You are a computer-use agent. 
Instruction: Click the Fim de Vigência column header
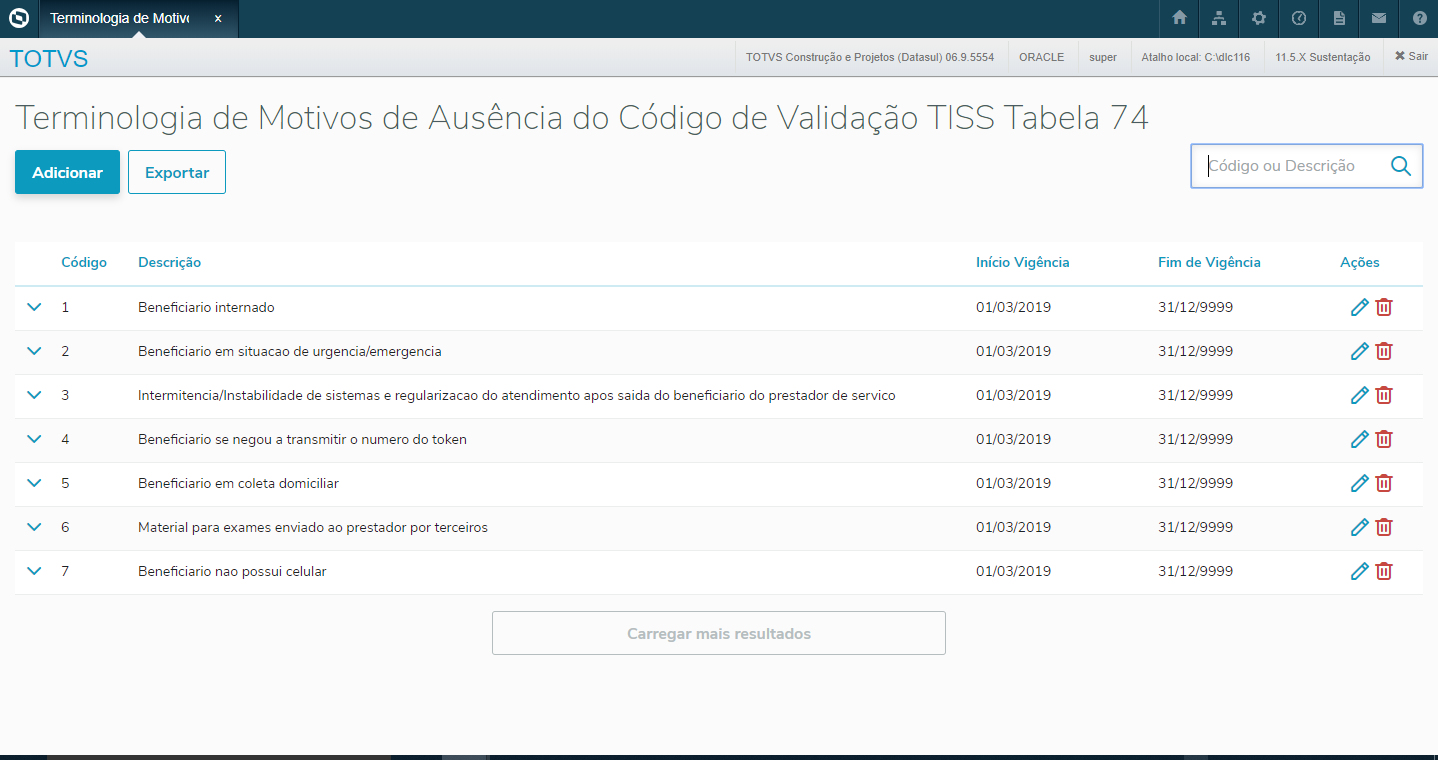click(x=1209, y=263)
